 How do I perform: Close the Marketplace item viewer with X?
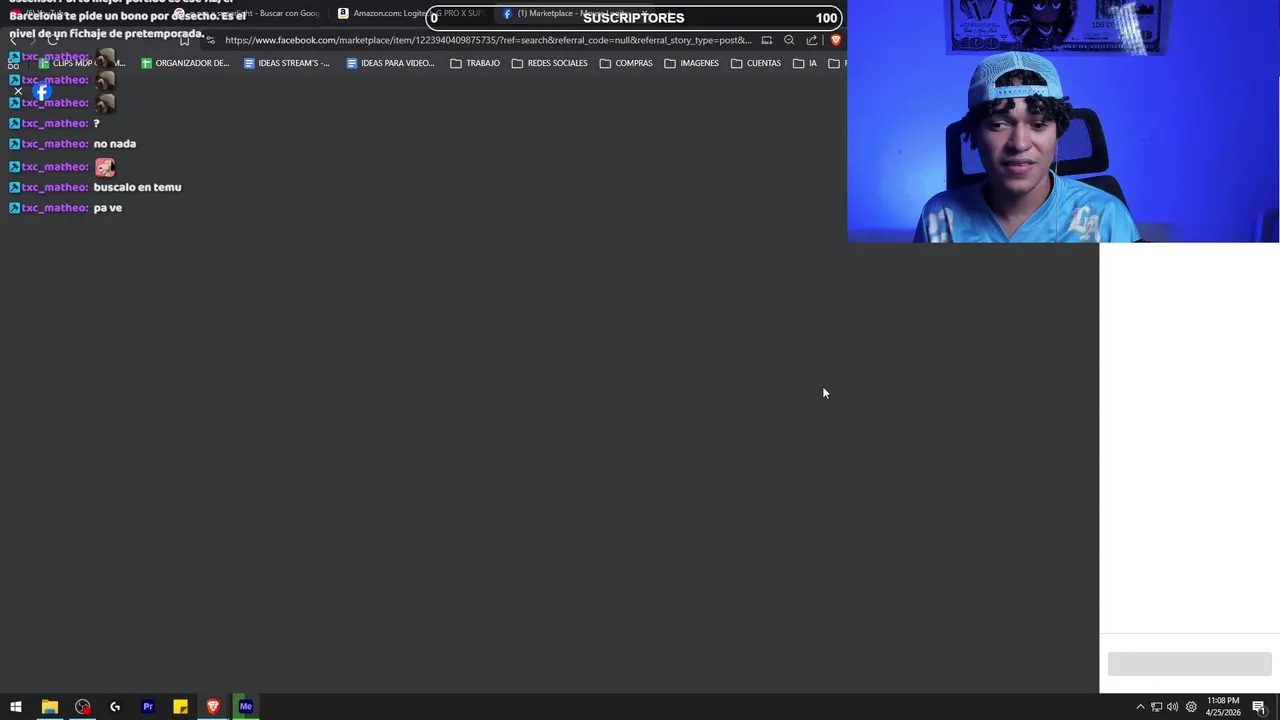click(x=17, y=91)
